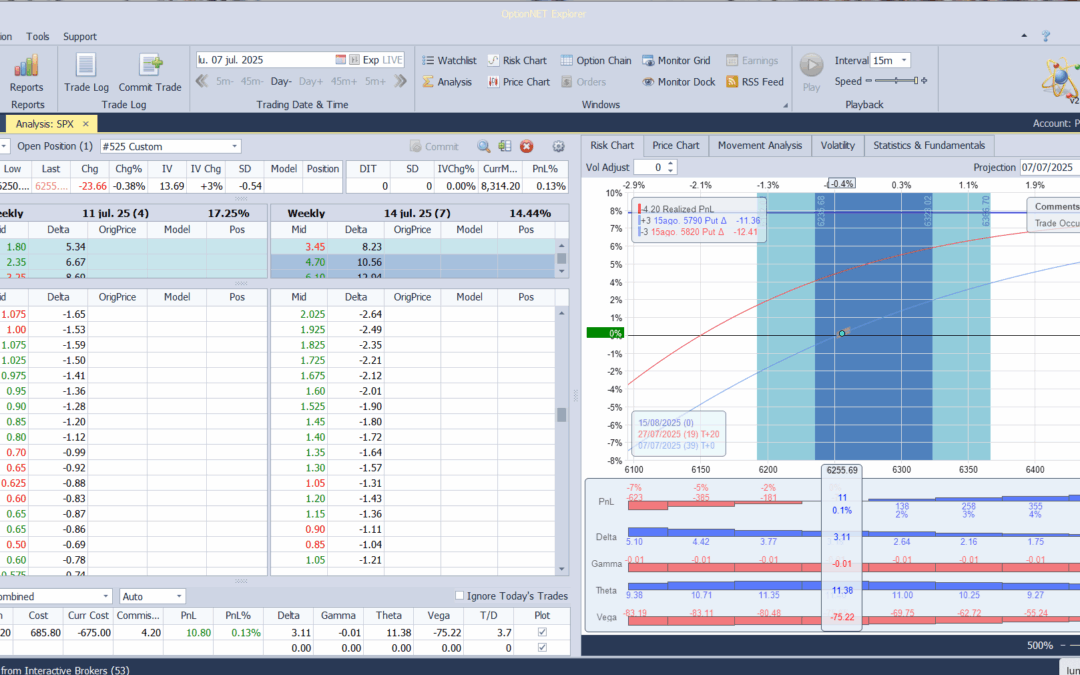Click the export spreadsheet icon near Commit
This screenshot has width=1080, height=675.
click(505, 146)
